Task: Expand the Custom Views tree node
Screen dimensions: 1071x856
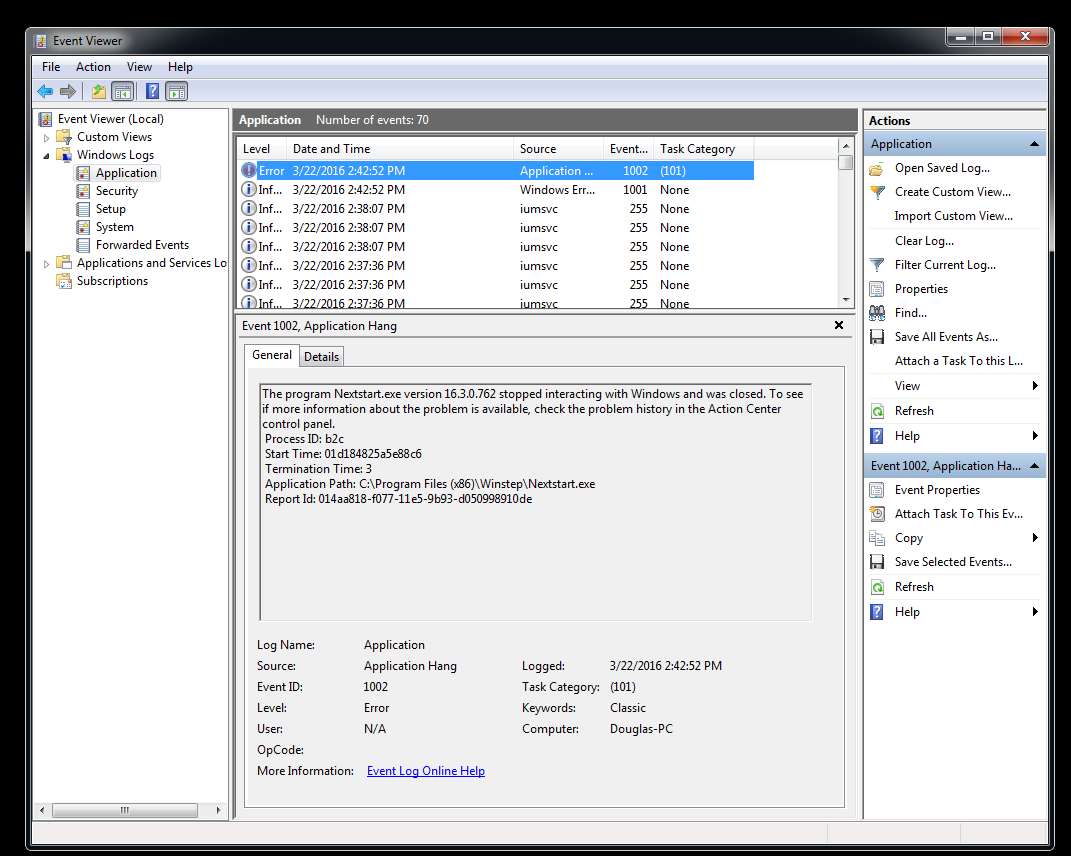Action: click(46, 137)
